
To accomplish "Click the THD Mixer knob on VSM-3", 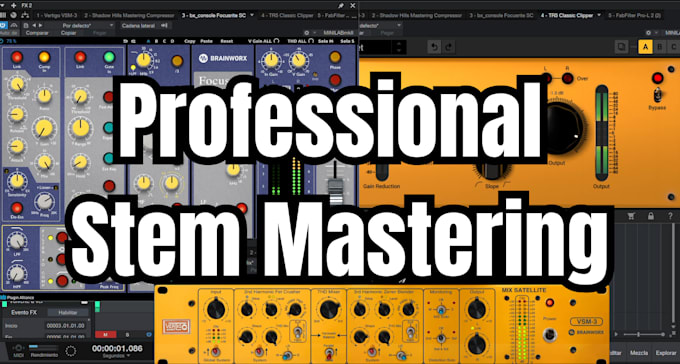I will 329,310.
